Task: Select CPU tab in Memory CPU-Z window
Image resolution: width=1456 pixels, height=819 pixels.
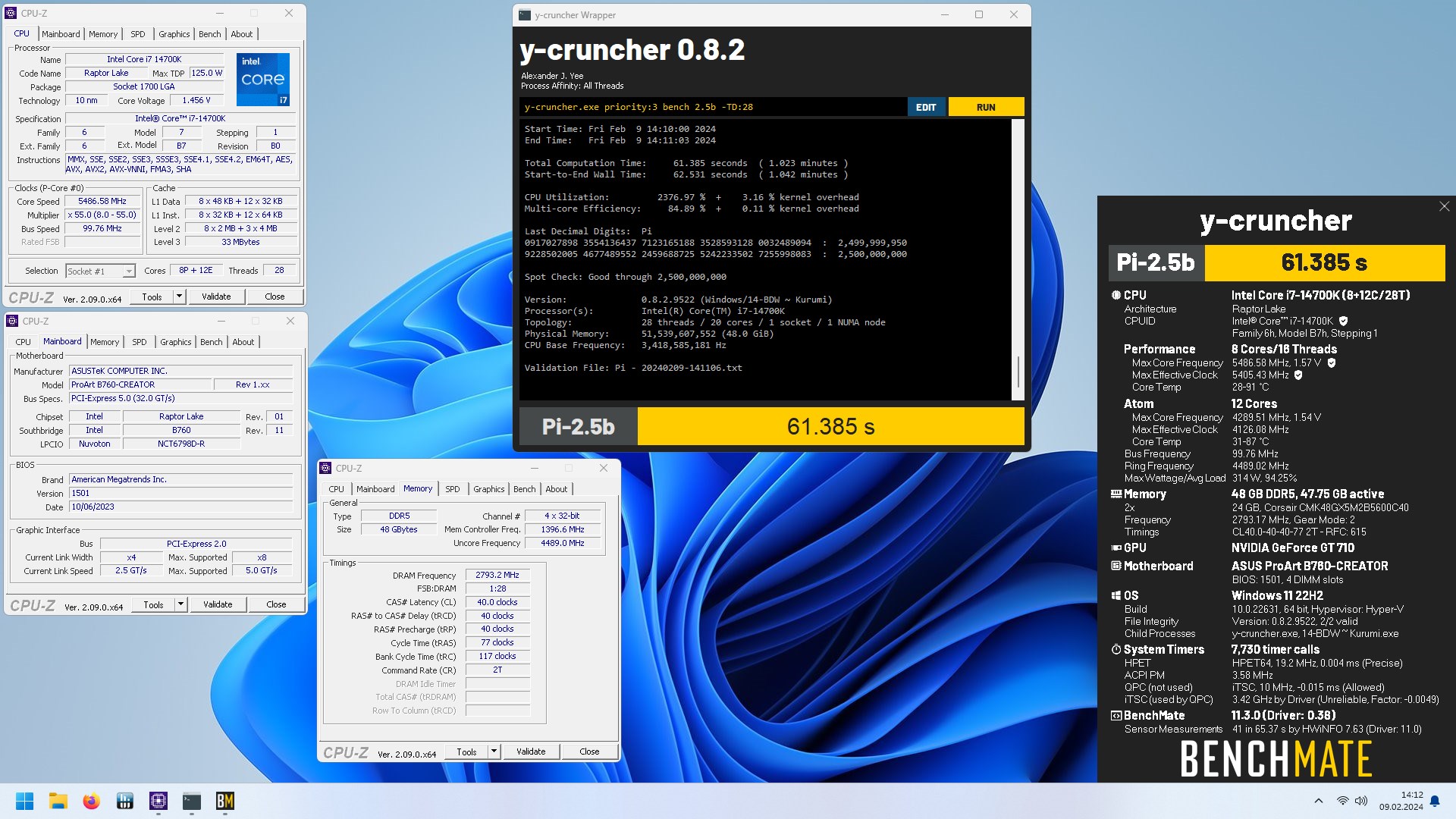Action: tap(337, 489)
